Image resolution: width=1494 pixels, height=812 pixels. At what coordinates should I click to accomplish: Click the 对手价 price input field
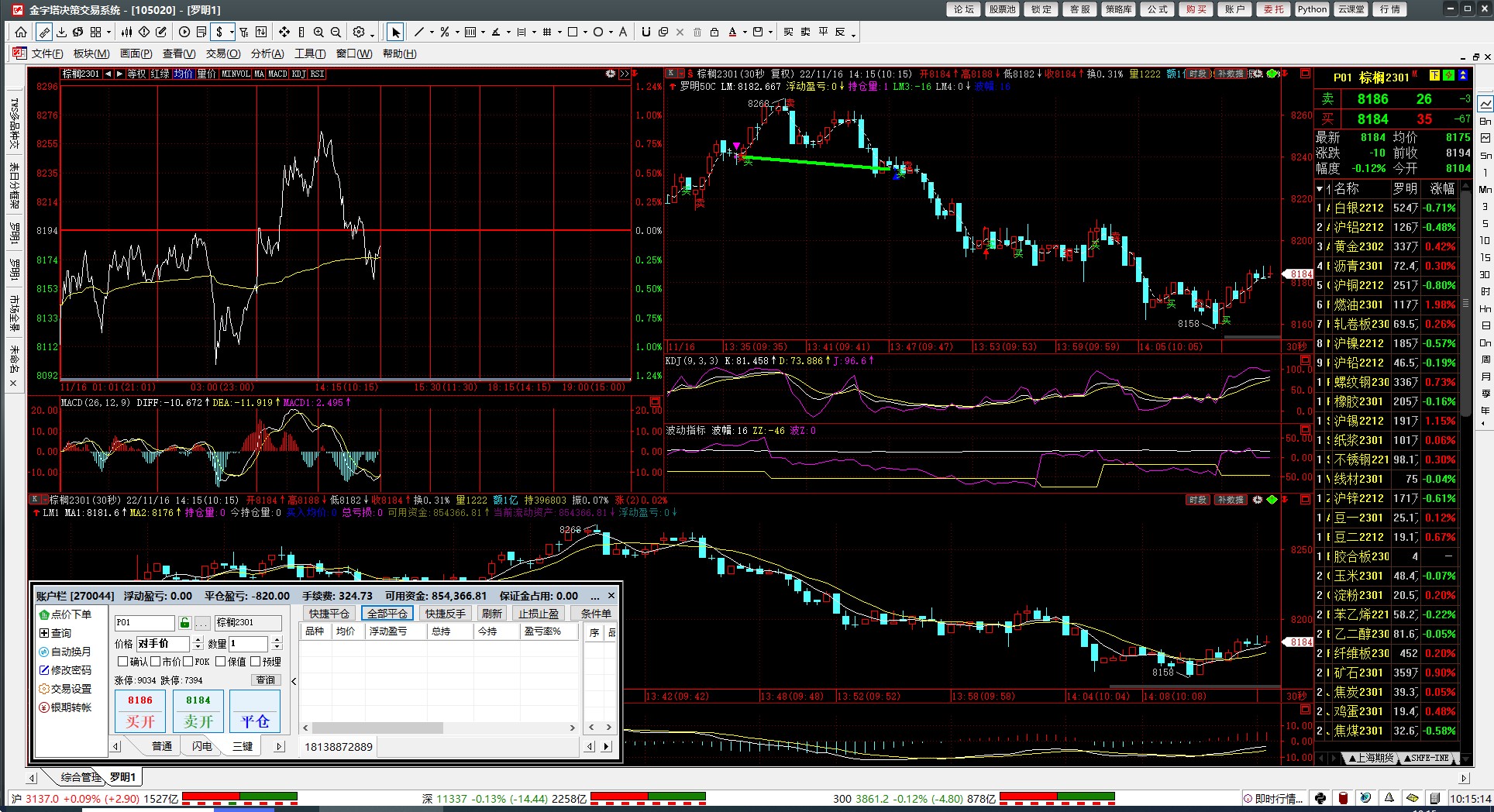(163, 644)
